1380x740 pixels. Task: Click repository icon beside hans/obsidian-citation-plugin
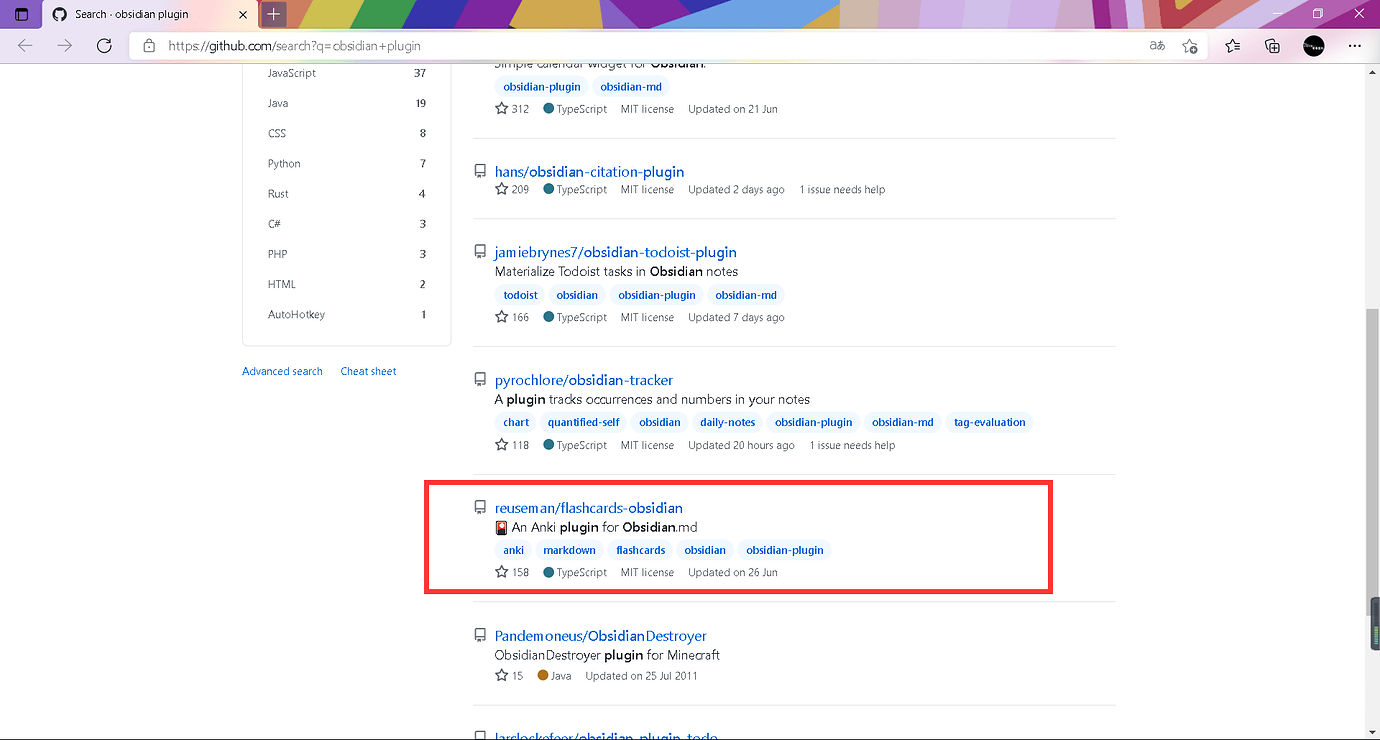click(480, 172)
